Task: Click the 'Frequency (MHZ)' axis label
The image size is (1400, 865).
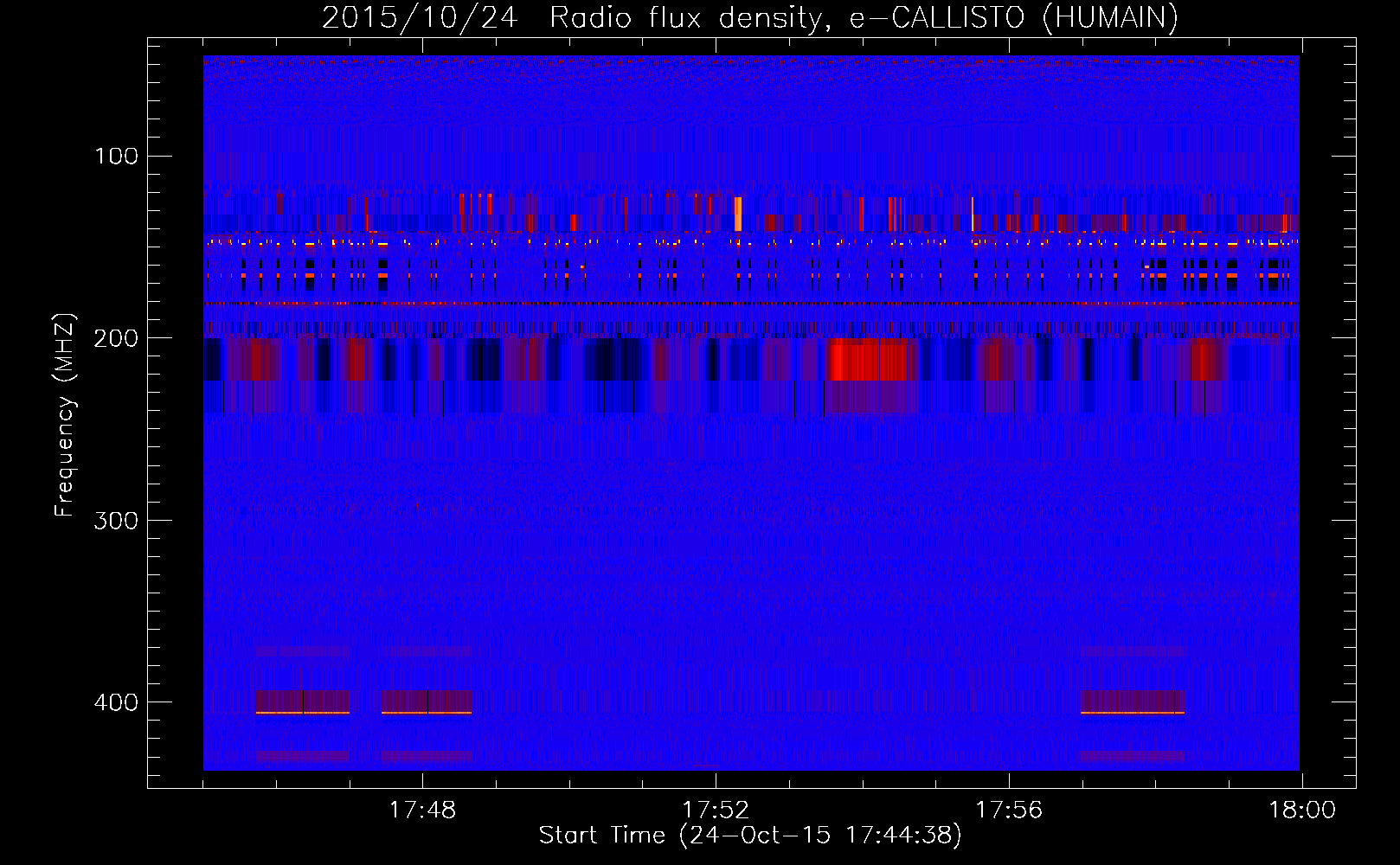Action: (x=65, y=415)
